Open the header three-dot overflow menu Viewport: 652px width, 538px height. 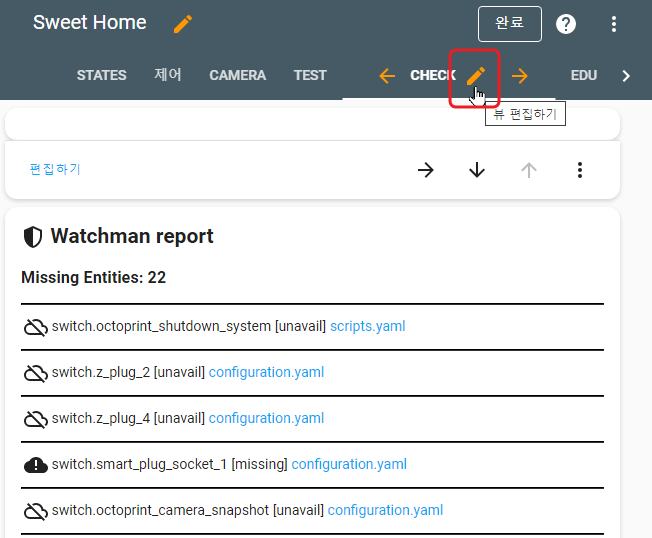pos(614,24)
